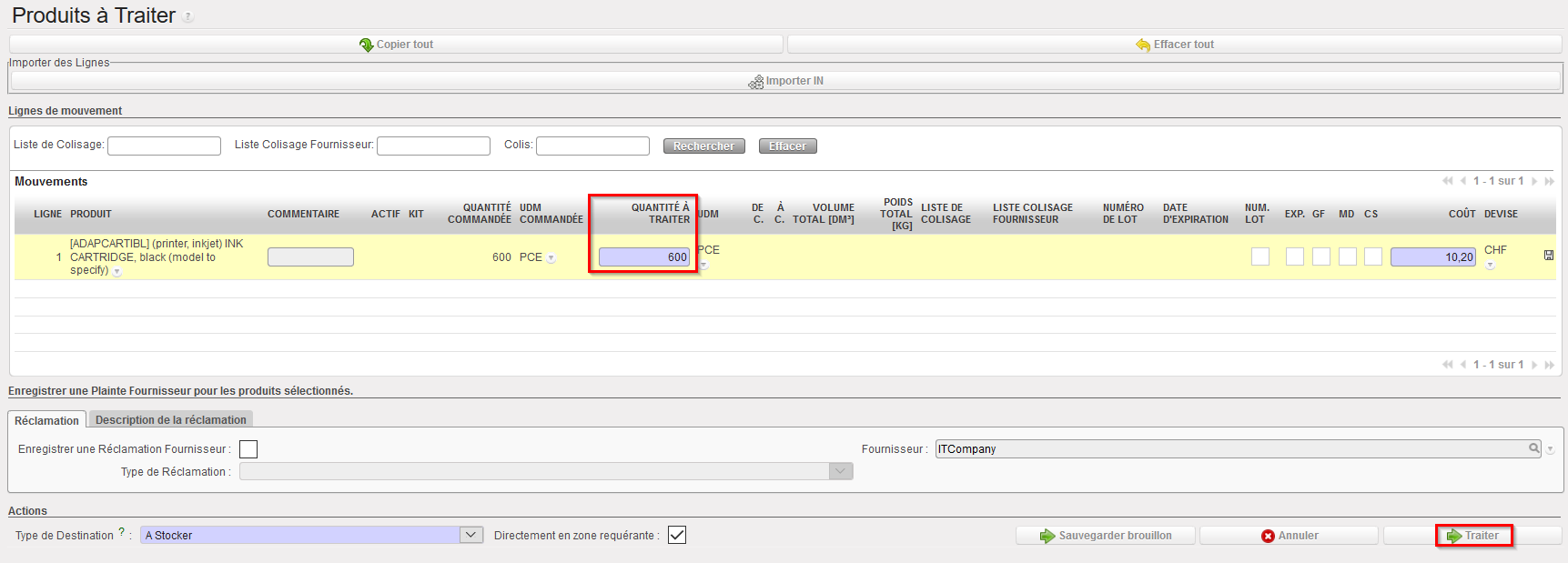
Task: Open the UDM dropdown arrow next to quantity
Action: tap(703, 265)
